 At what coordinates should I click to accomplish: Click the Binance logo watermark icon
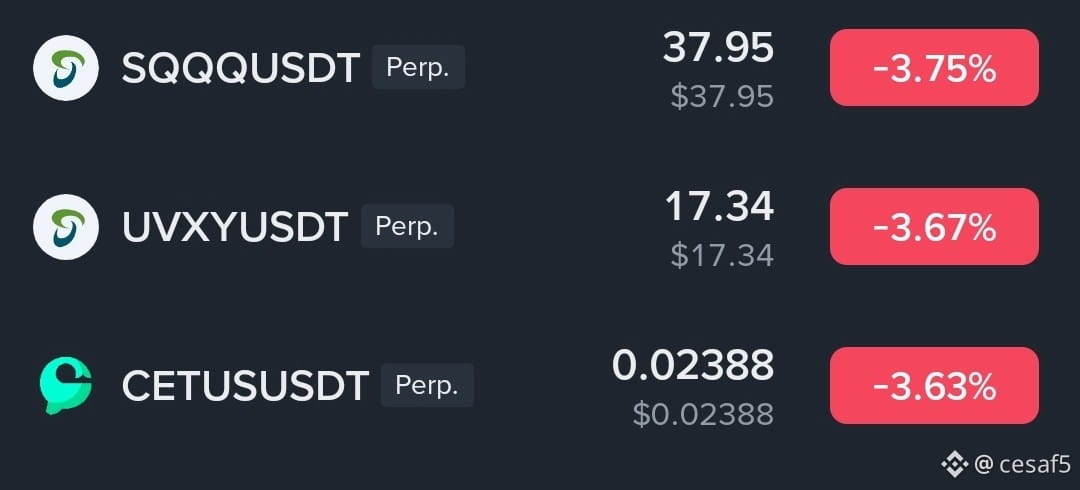(955, 465)
